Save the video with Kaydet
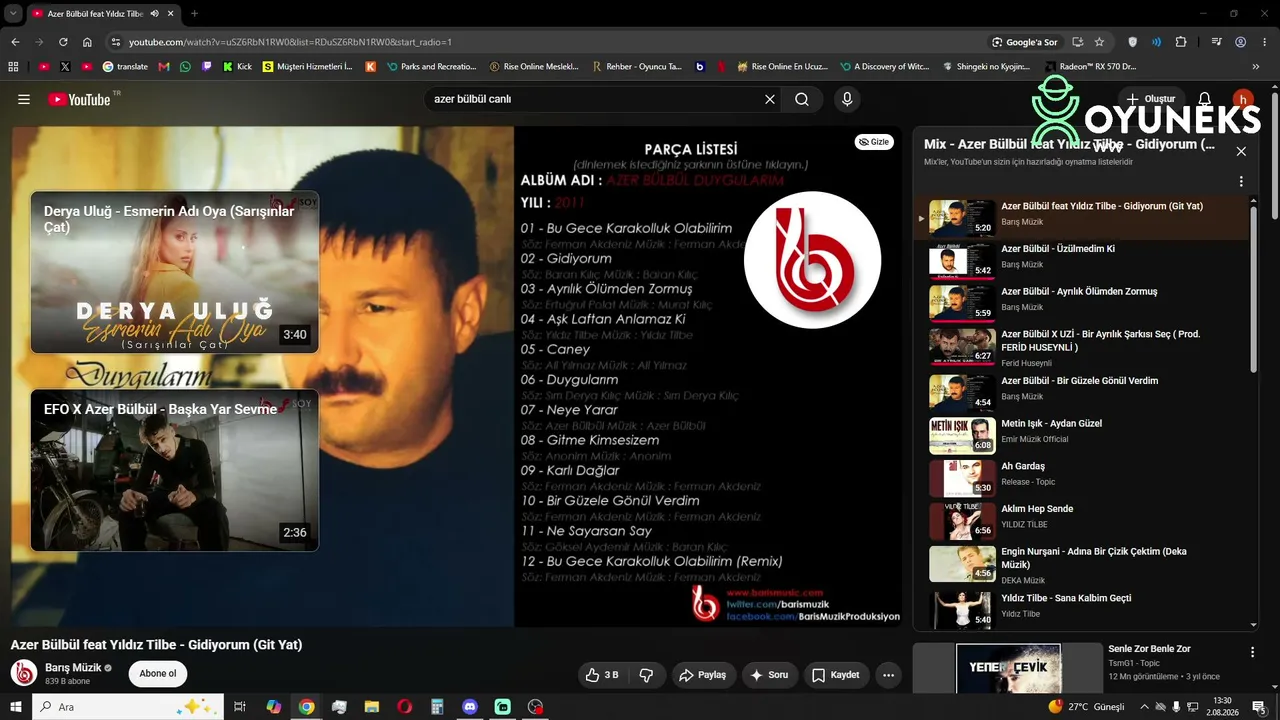 (836, 675)
